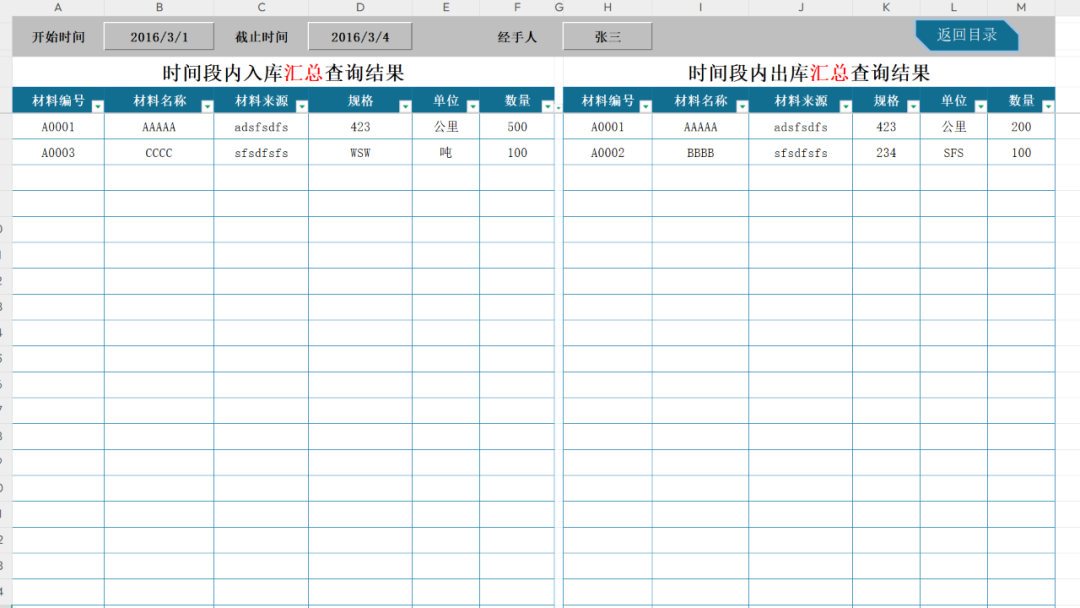Screen dimensions: 1080x608
Task: Open 规格 filter in 出库 table
Action: coord(913,106)
